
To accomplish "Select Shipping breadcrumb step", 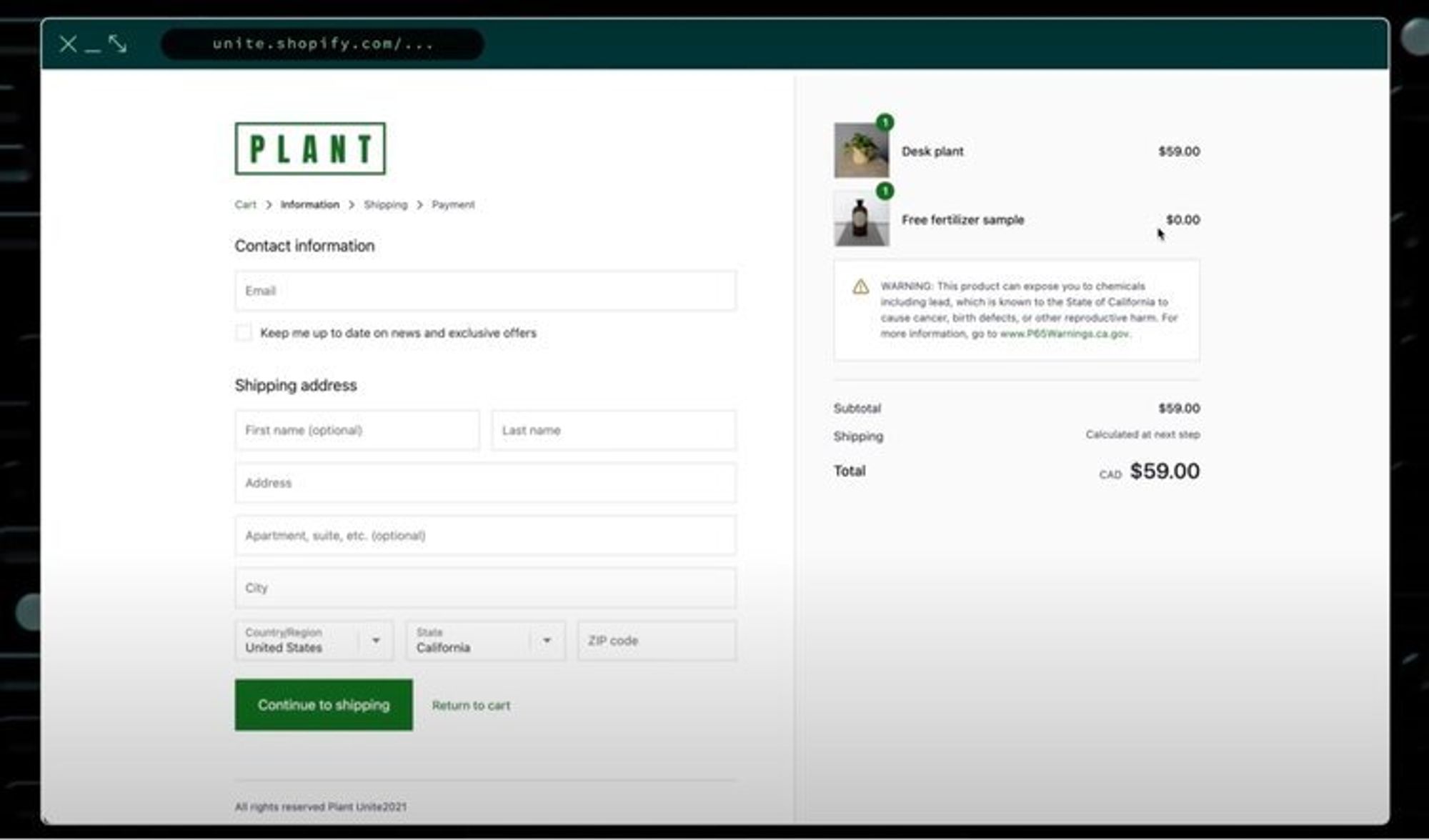I will (x=385, y=205).
